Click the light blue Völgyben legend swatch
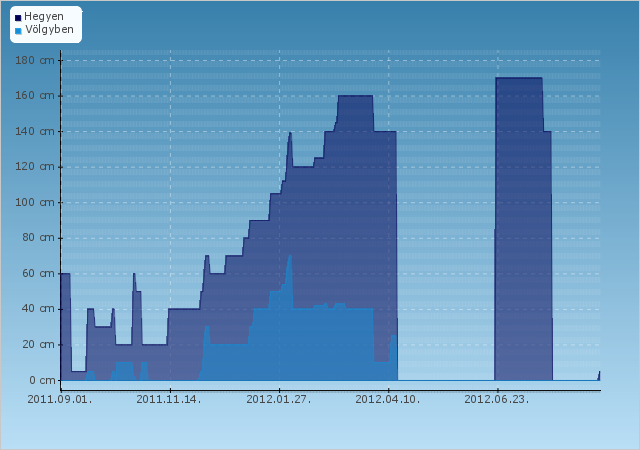The width and height of the screenshot is (640, 450). click(x=18, y=31)
